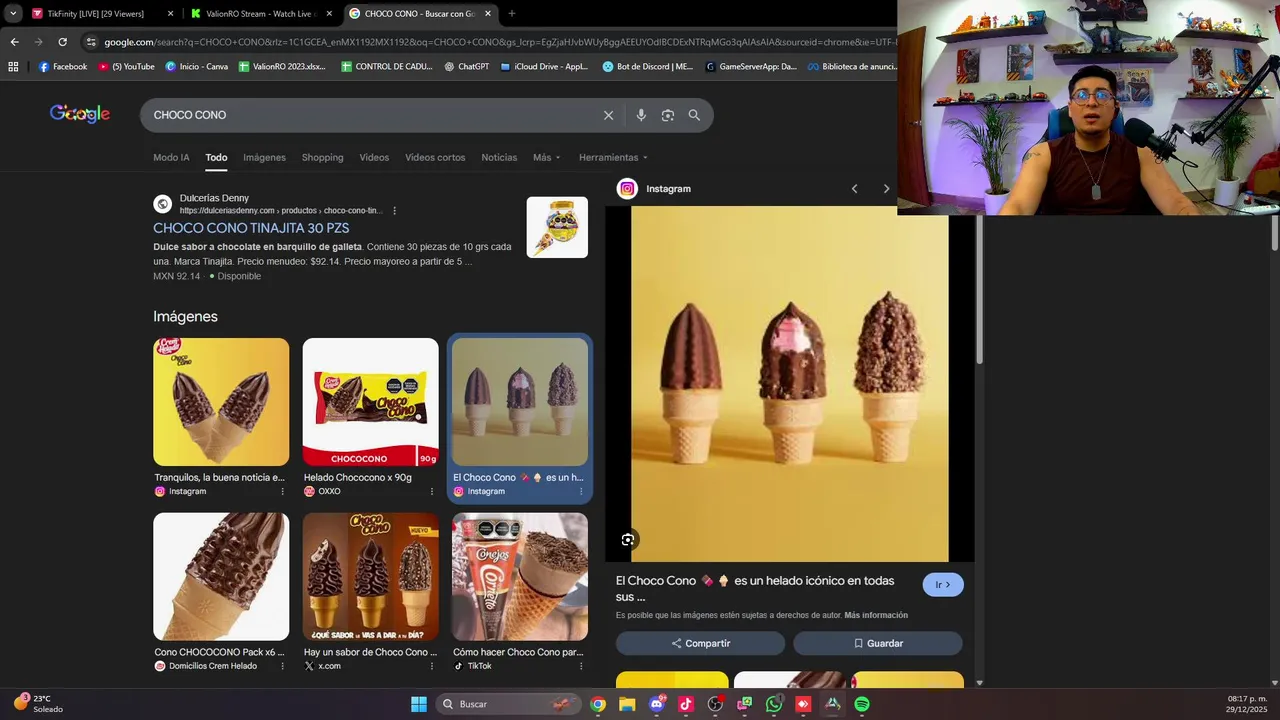Click the Guardar save button
The width and height of the screenshot is (1280, 720).
pos(878,643)
